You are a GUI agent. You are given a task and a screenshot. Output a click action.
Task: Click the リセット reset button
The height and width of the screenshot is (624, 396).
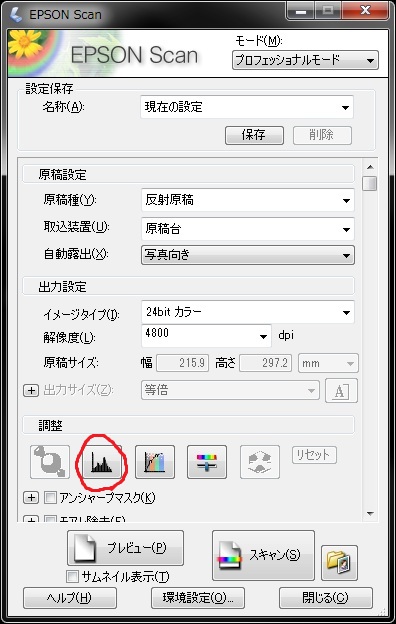pos(314,455)
